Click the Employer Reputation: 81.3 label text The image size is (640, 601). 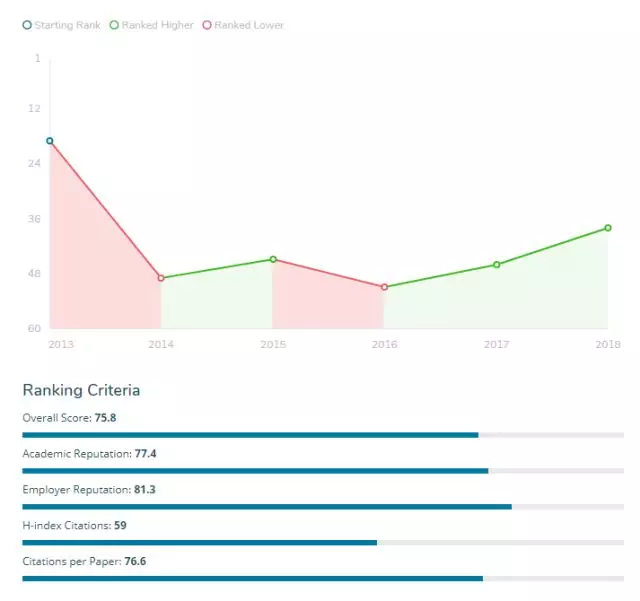coord(89,490)
